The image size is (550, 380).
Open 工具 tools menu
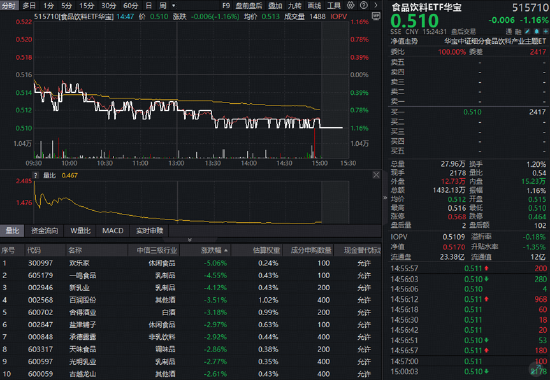(334, 5)
